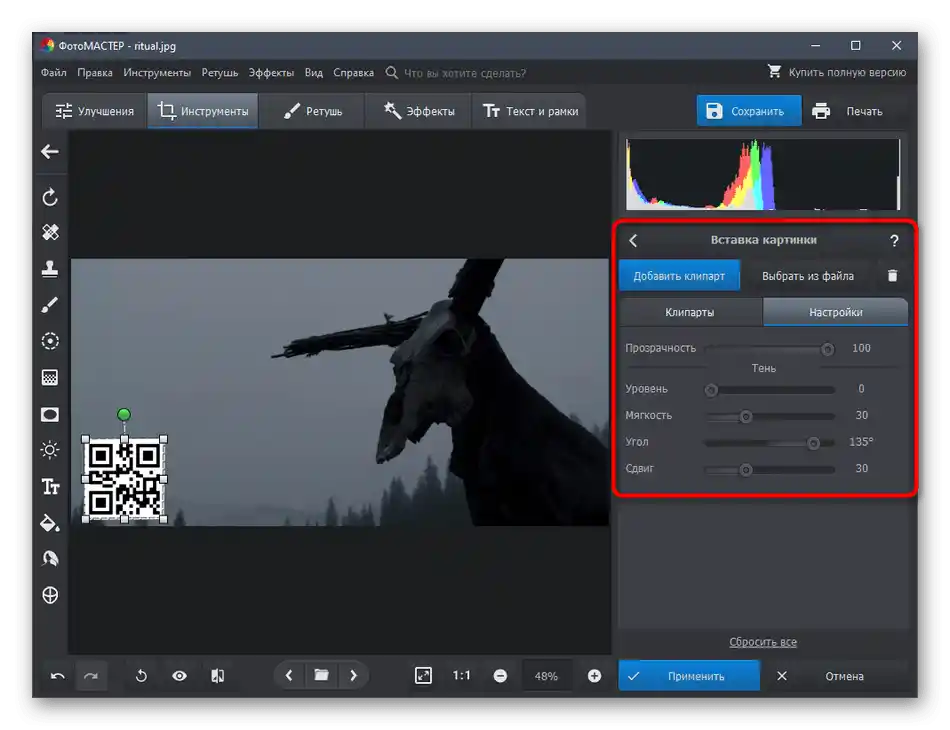The width and height of the screenshot is (950, 730).
Task: Select the healing patch tool
Action: tap(50, 232)
